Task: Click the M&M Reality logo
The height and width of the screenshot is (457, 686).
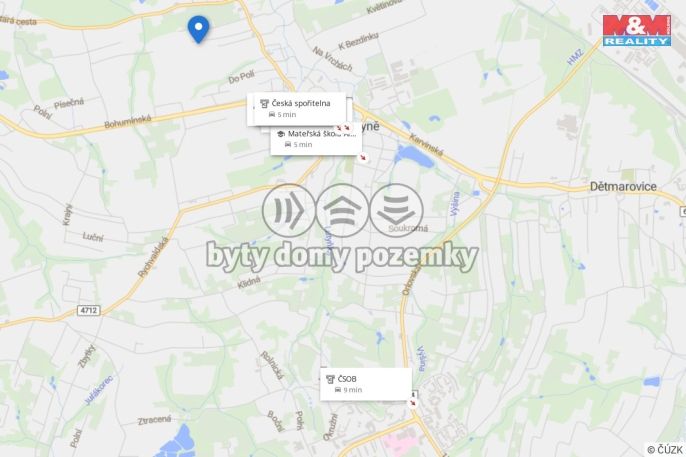Action: coord(637,30)
